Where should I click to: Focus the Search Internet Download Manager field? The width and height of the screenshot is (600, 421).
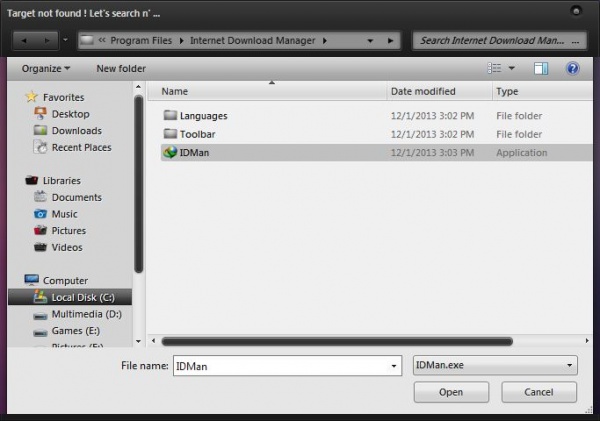click(499, 41)
